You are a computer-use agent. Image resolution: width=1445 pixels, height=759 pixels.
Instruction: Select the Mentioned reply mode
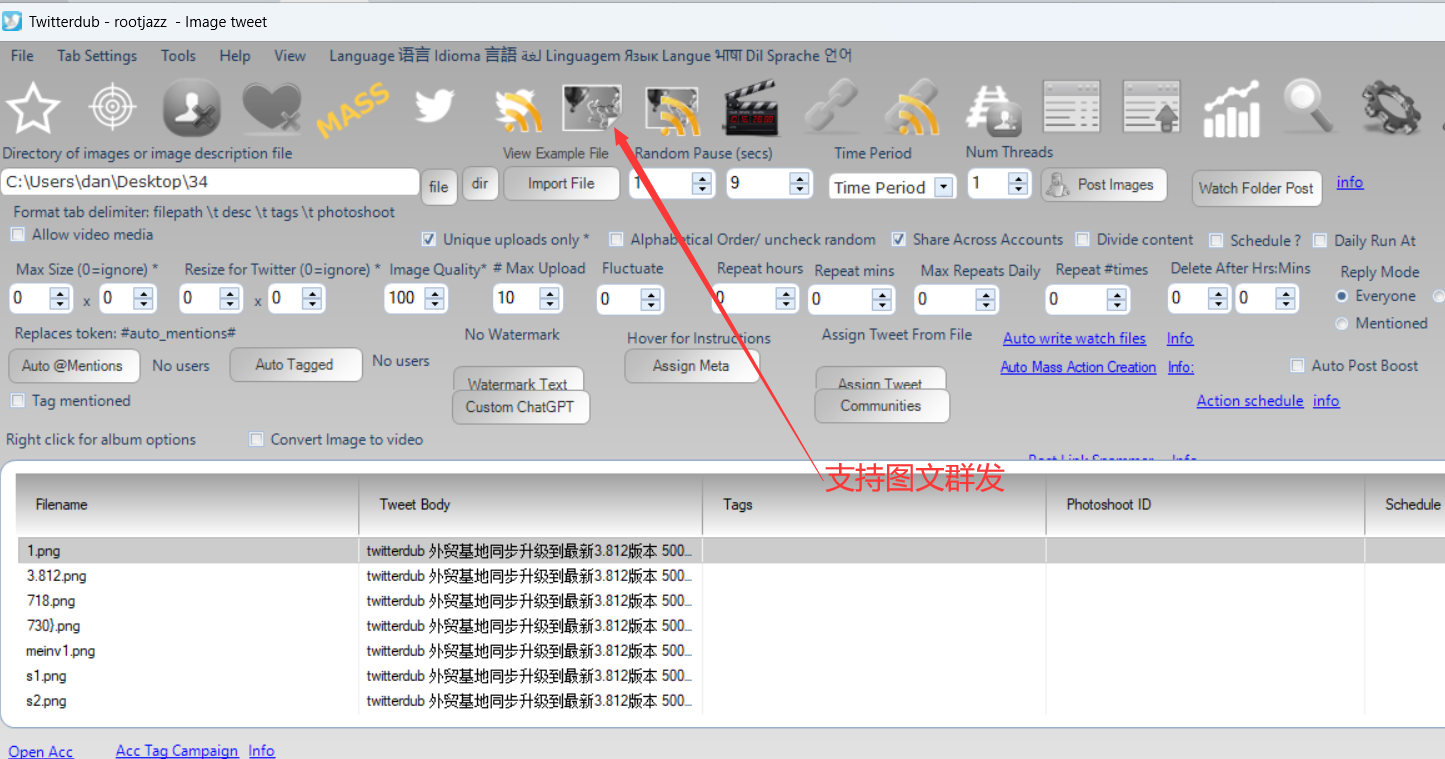[1342, 324]
